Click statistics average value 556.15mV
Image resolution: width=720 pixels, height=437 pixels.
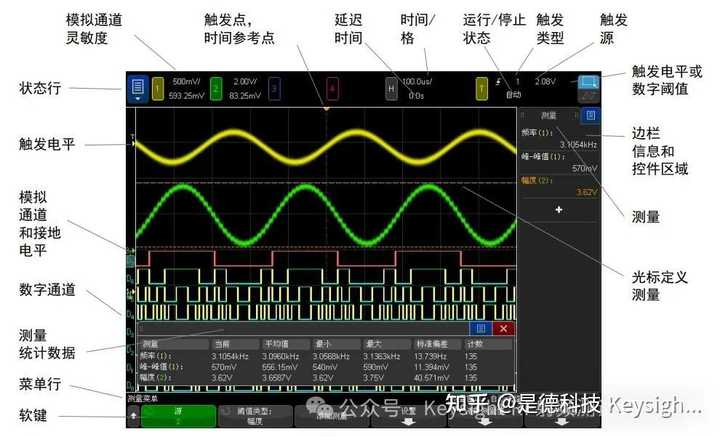[280, 367]
